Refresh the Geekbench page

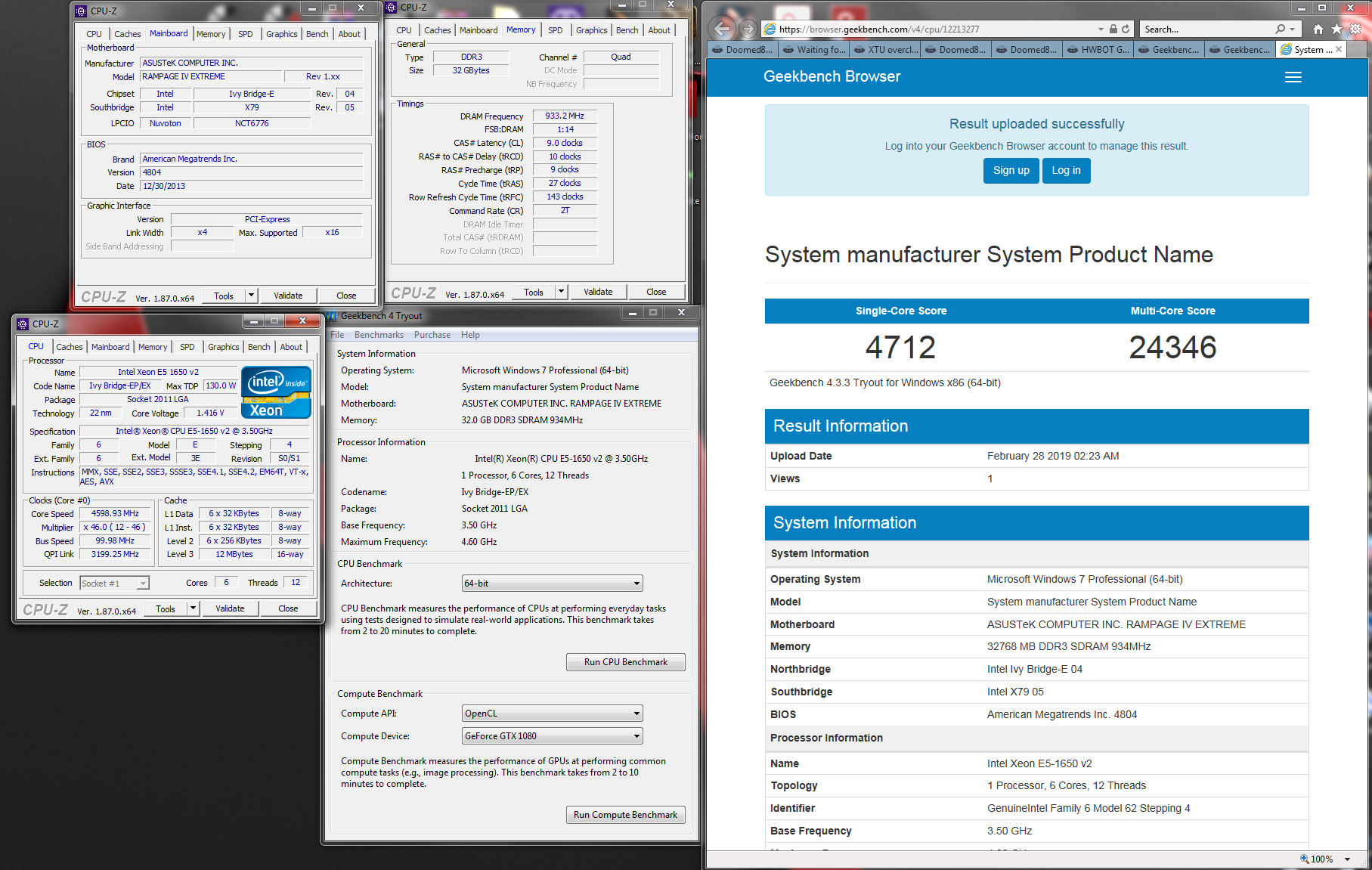click(x=1126, y=29)
